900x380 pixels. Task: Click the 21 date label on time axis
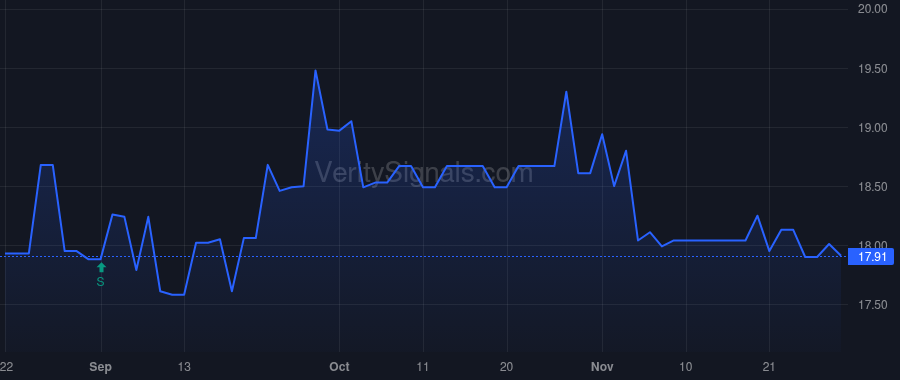tap(769, 367)
